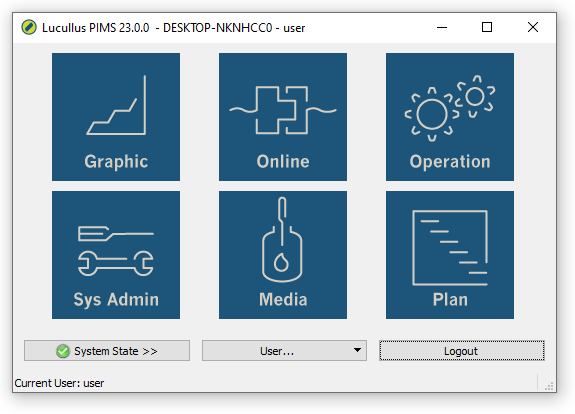Open the Plan schedule tile
Viewport: 575px width, 414px height.
pyautogui.click(x=450, y=255)
